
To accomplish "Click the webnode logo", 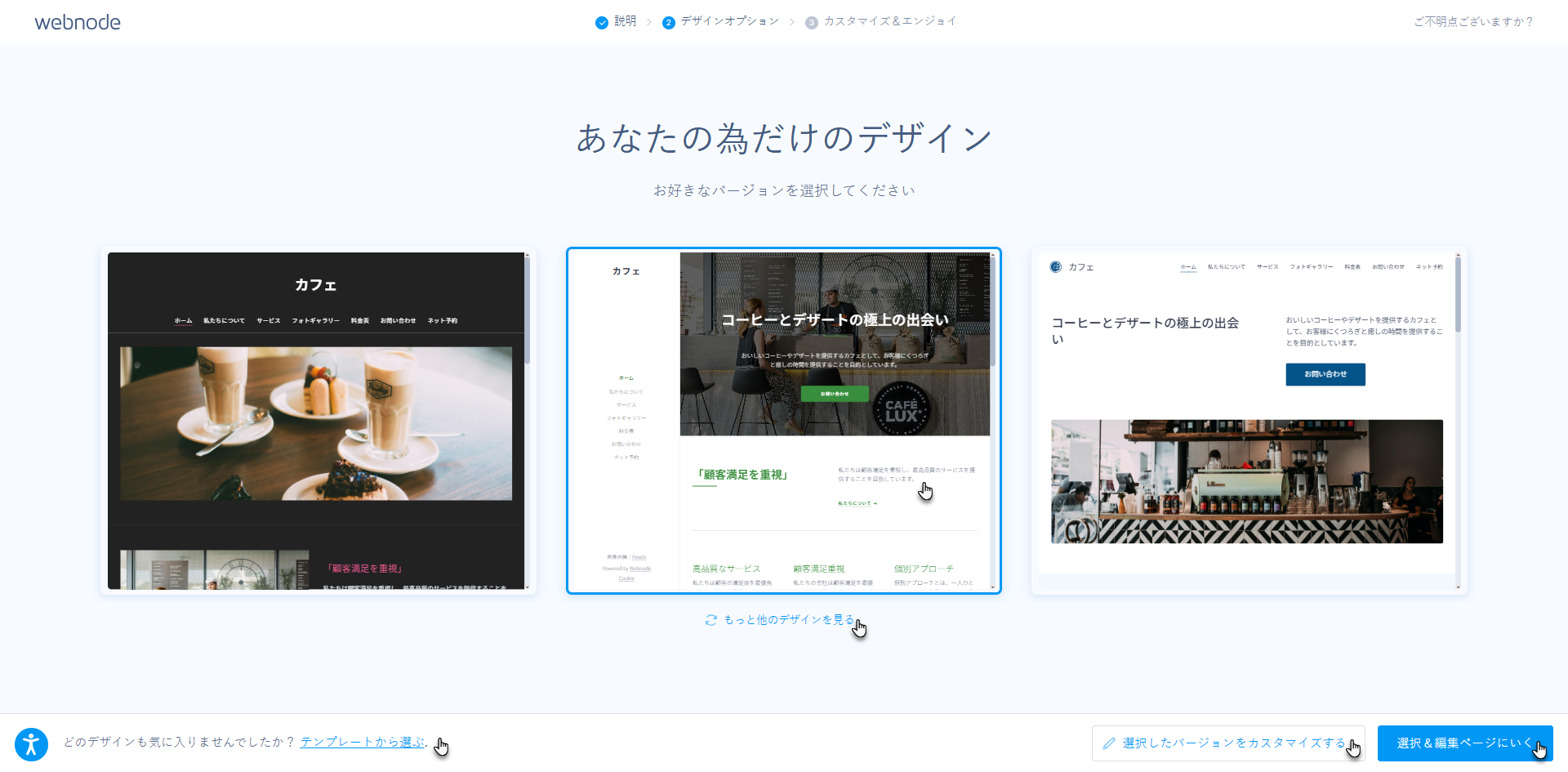I will [x=78, y=22].
